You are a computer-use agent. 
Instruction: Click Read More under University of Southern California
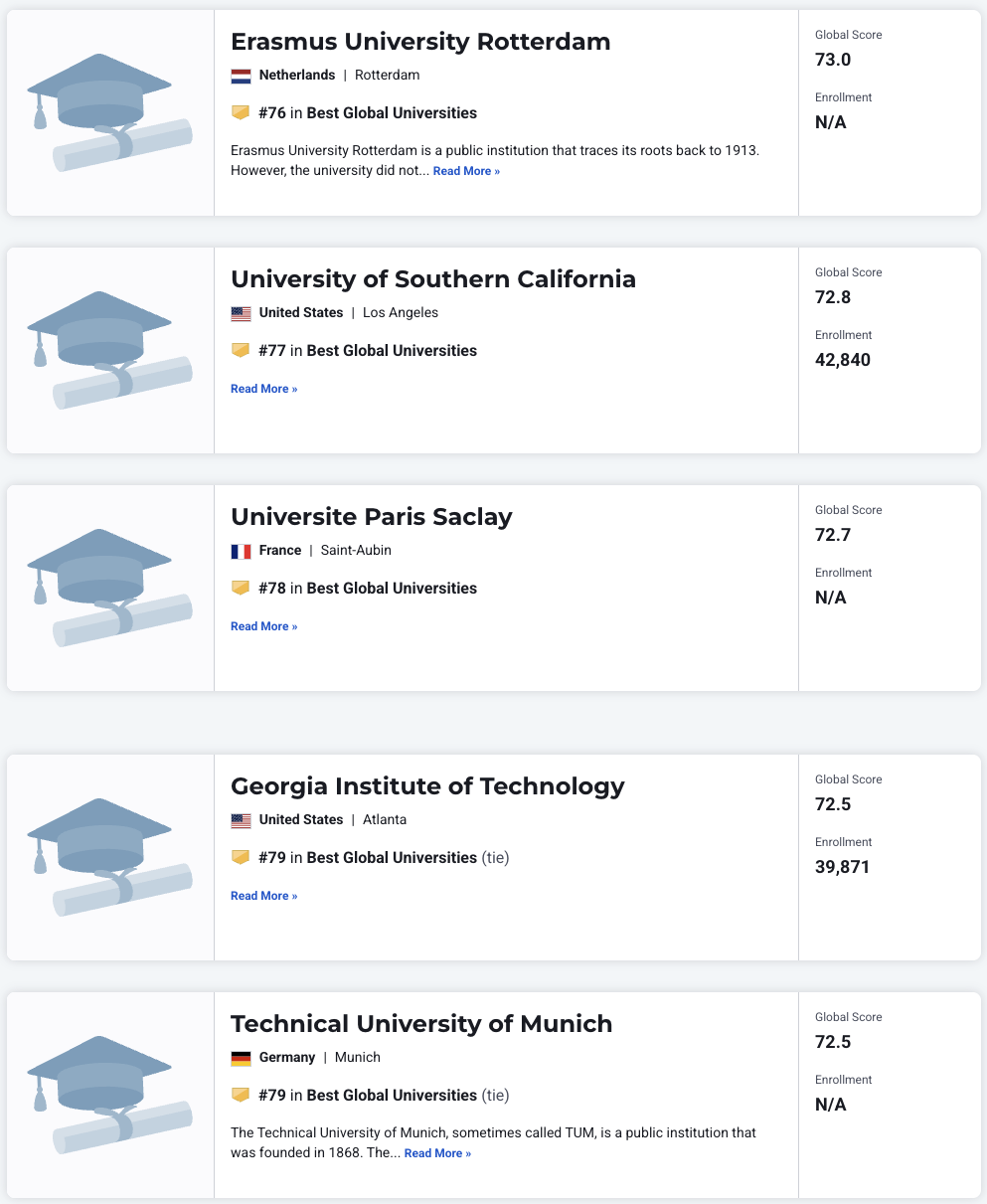click(263, 389)
